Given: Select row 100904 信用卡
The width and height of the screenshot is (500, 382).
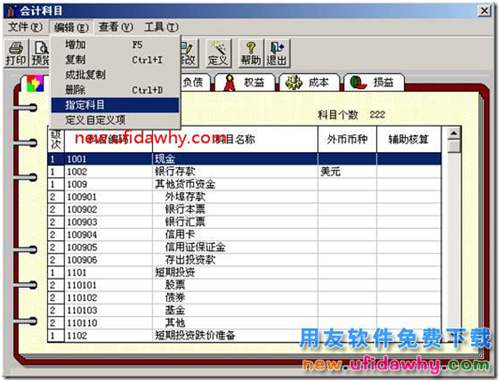Looking at the screenshot, I should tap(245, 235).
